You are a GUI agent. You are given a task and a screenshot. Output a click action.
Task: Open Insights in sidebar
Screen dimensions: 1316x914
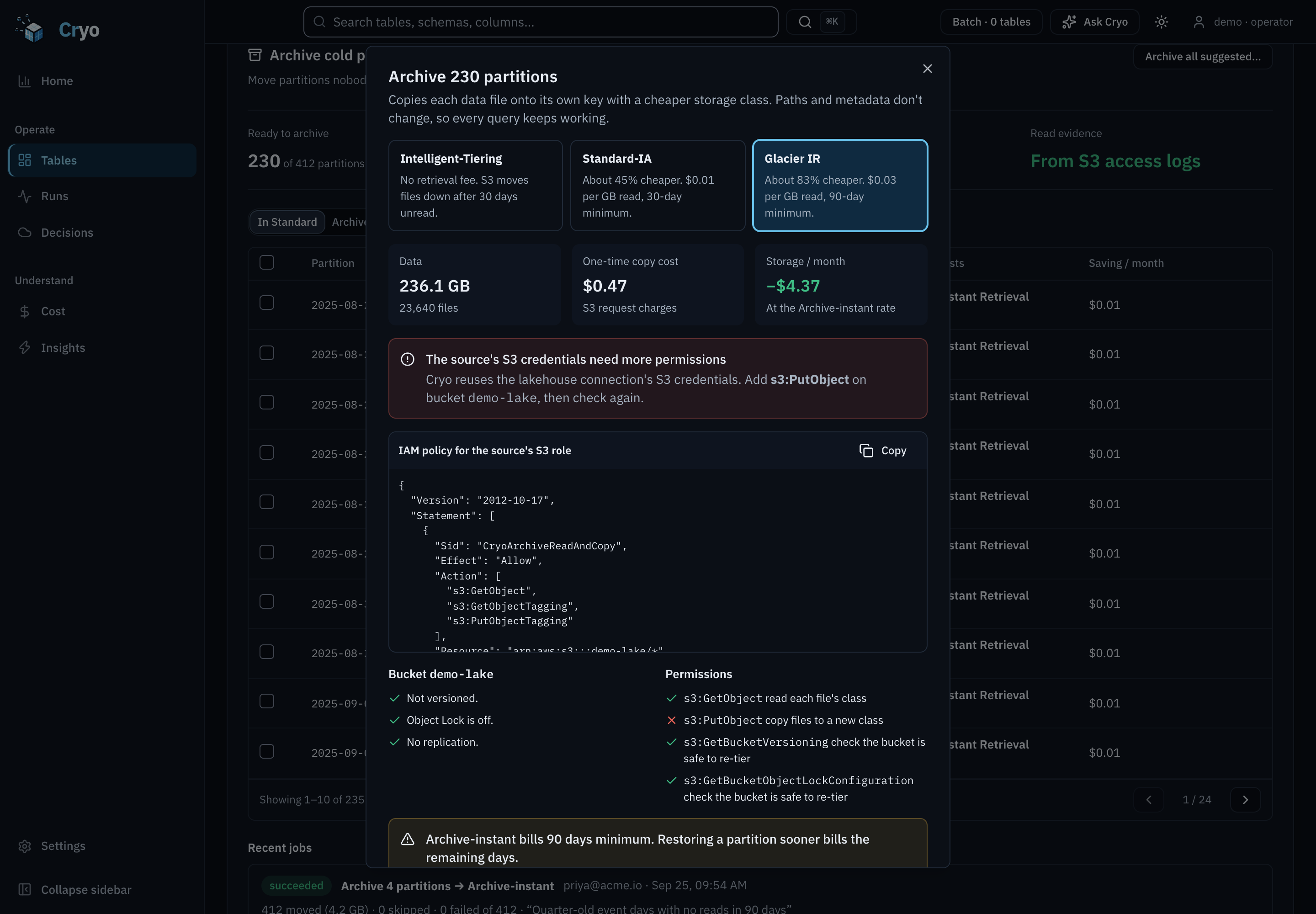pos(102,348)
